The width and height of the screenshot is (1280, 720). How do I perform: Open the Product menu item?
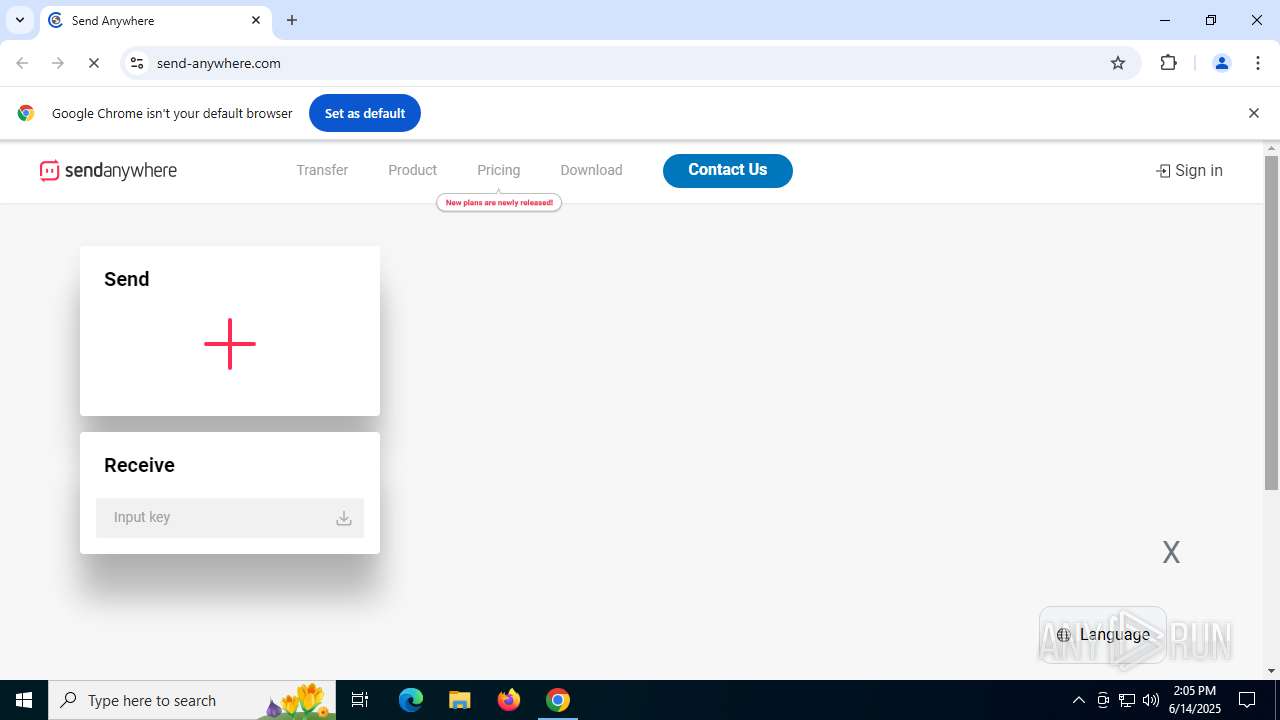(x=412, y=170)
